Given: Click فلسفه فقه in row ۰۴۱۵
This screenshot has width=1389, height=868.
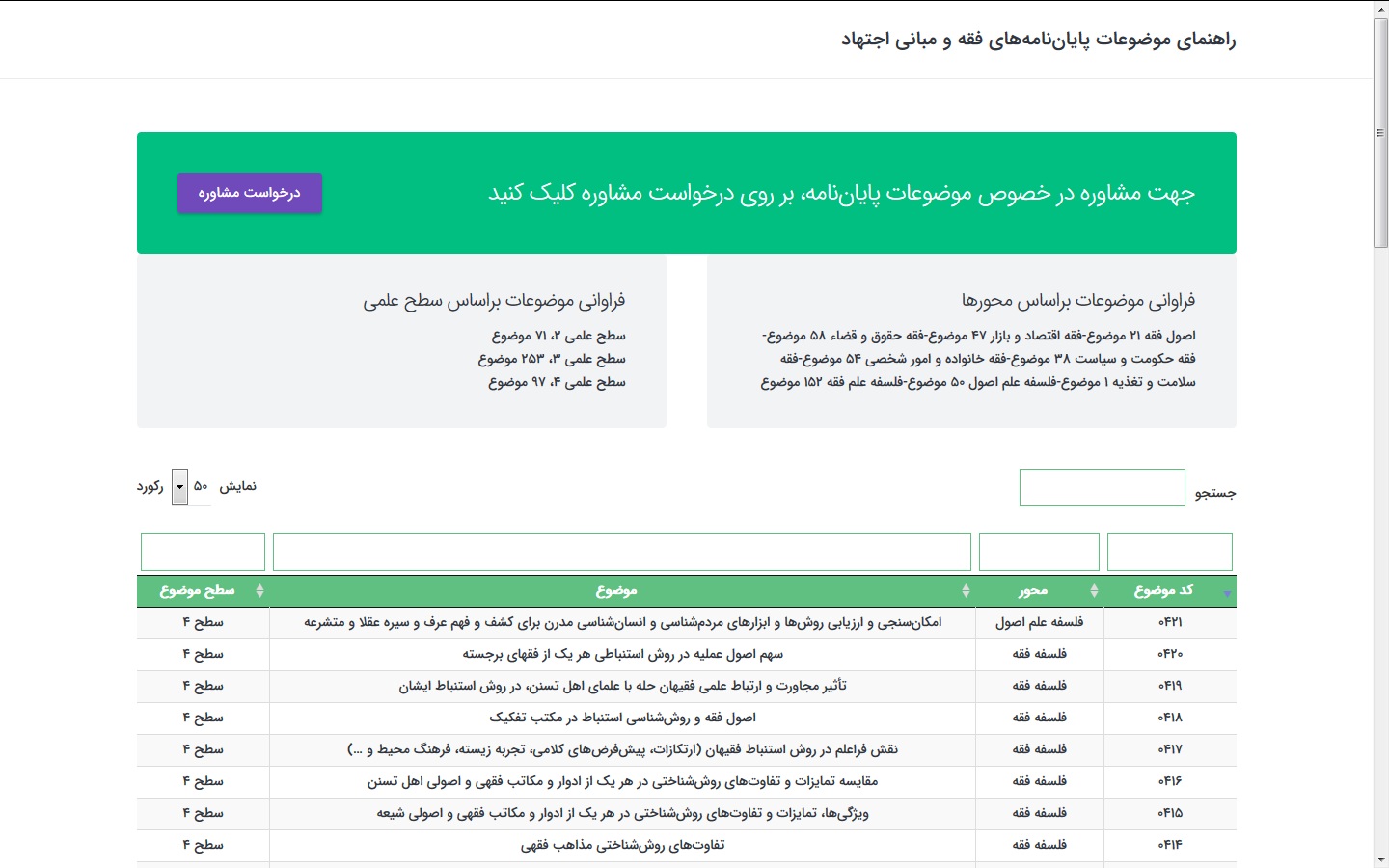Looking at the screenshot, I should click(1040, 814).
